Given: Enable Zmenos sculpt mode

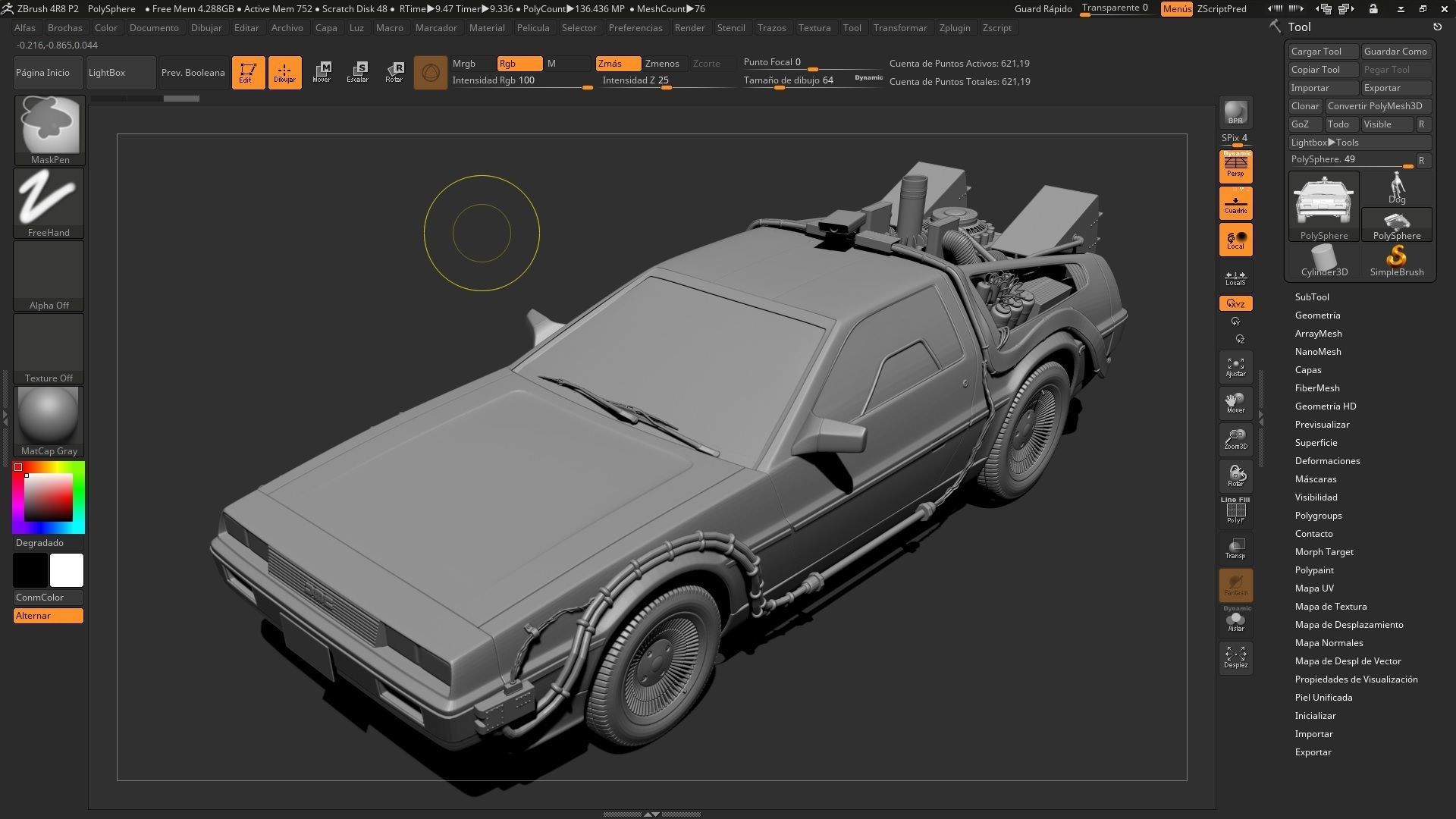Looking at the screenshot, I should [x=666, y=64].
